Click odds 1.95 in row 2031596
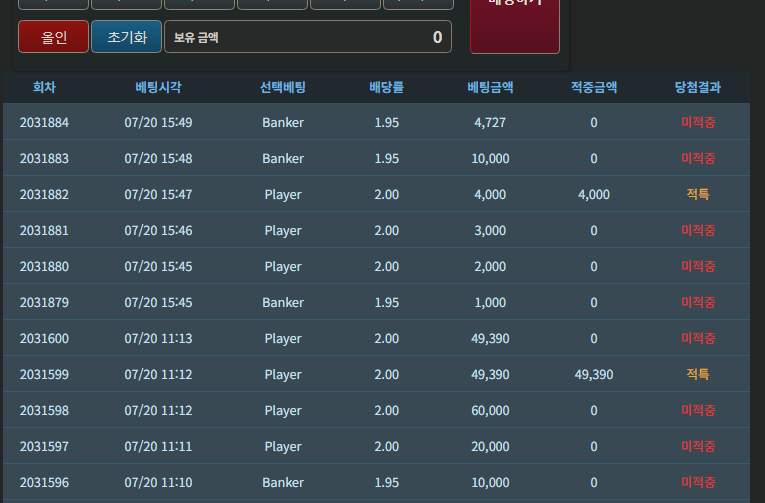The image size is (765, 503). 386,483
